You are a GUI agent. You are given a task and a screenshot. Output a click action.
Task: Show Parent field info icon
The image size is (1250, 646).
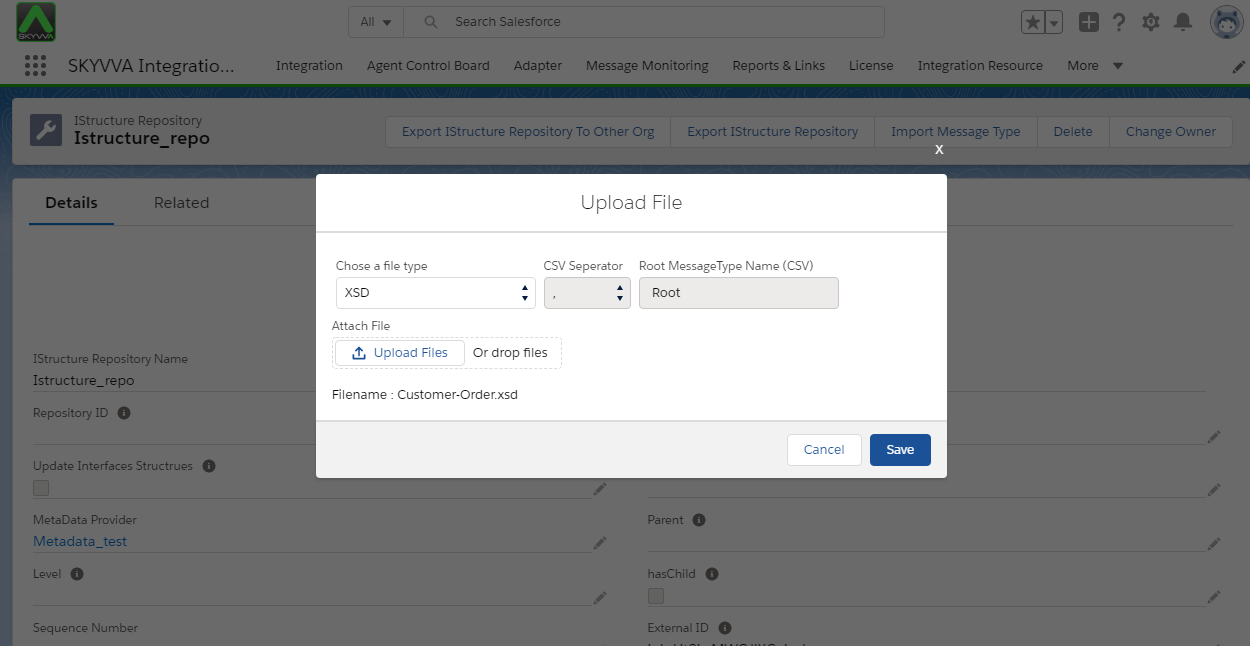pos(699,520)
